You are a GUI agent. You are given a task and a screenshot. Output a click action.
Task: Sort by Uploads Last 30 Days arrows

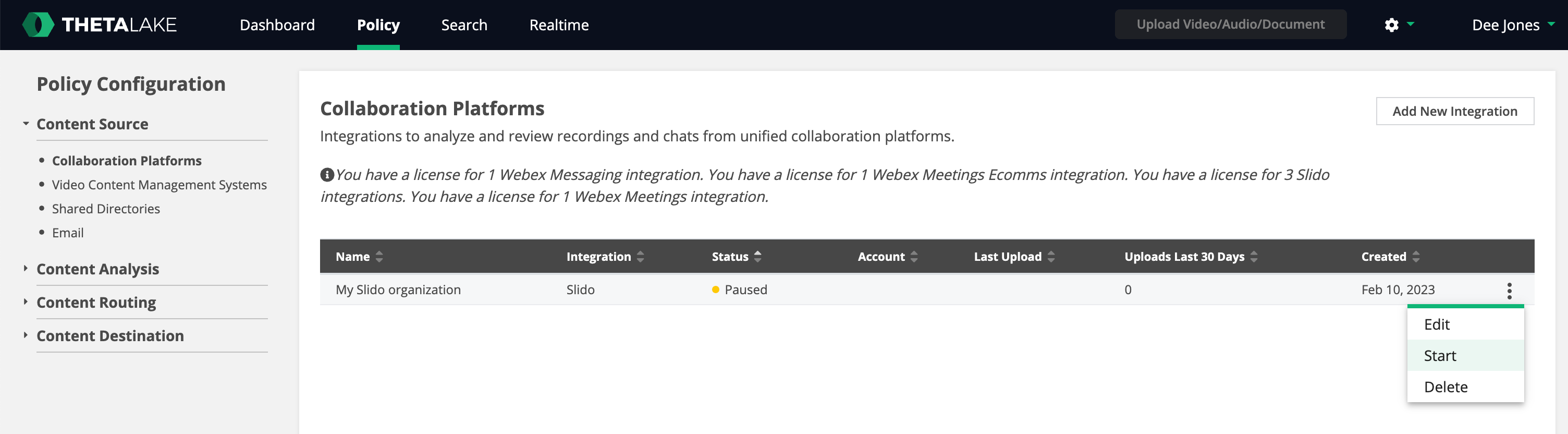point(1253,257)
